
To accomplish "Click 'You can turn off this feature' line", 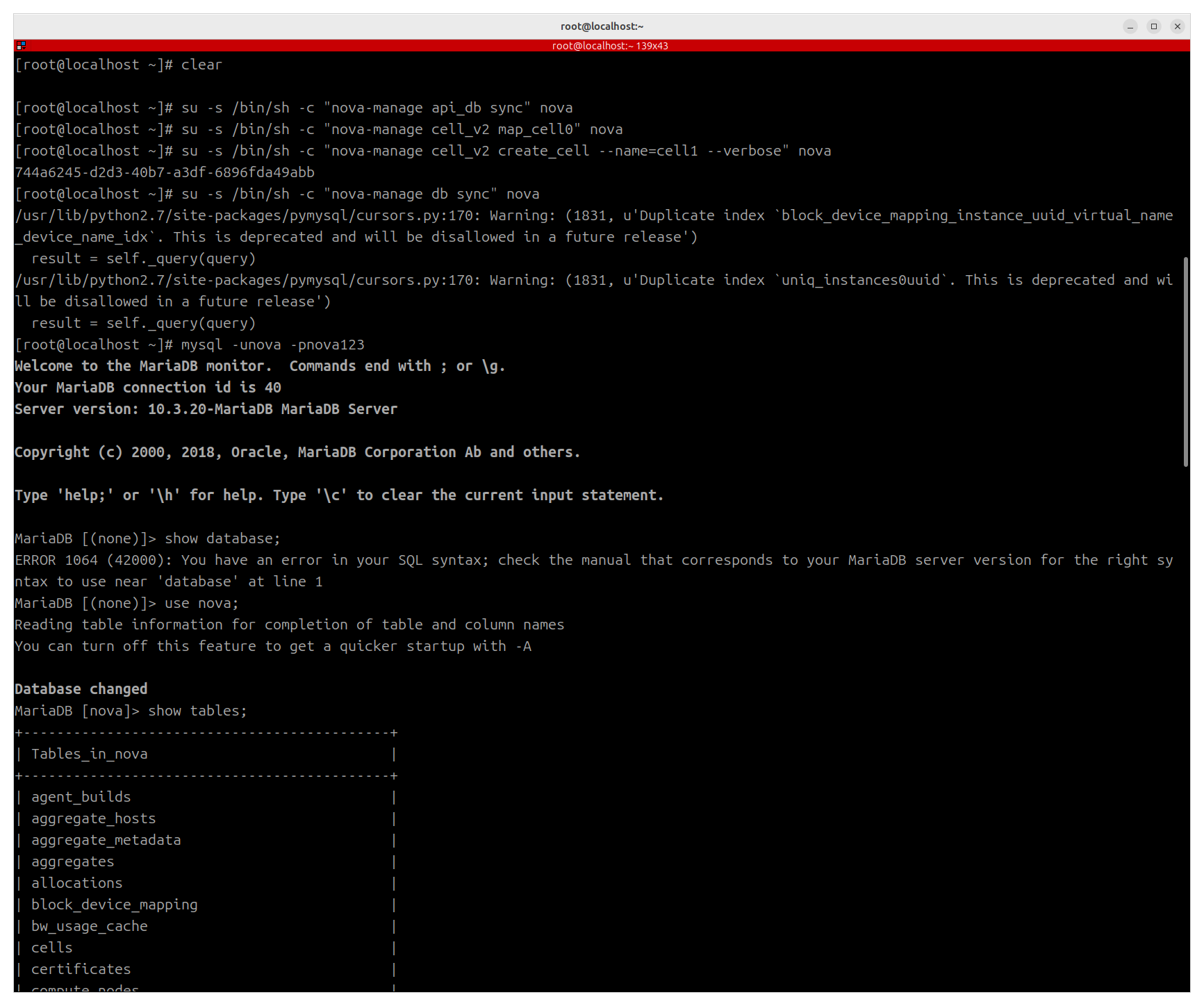I will [x=273, y=646].
